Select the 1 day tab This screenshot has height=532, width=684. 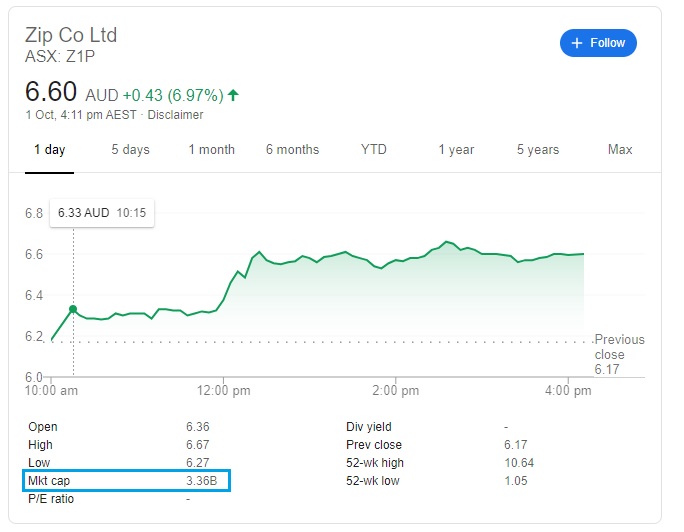[x=49, y=150]
